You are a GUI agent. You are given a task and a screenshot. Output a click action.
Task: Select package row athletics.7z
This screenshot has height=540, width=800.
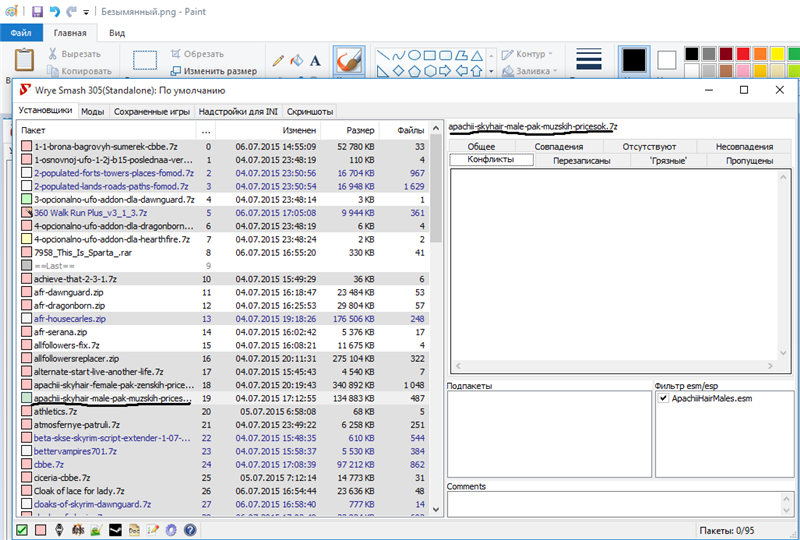click(223, 411)
